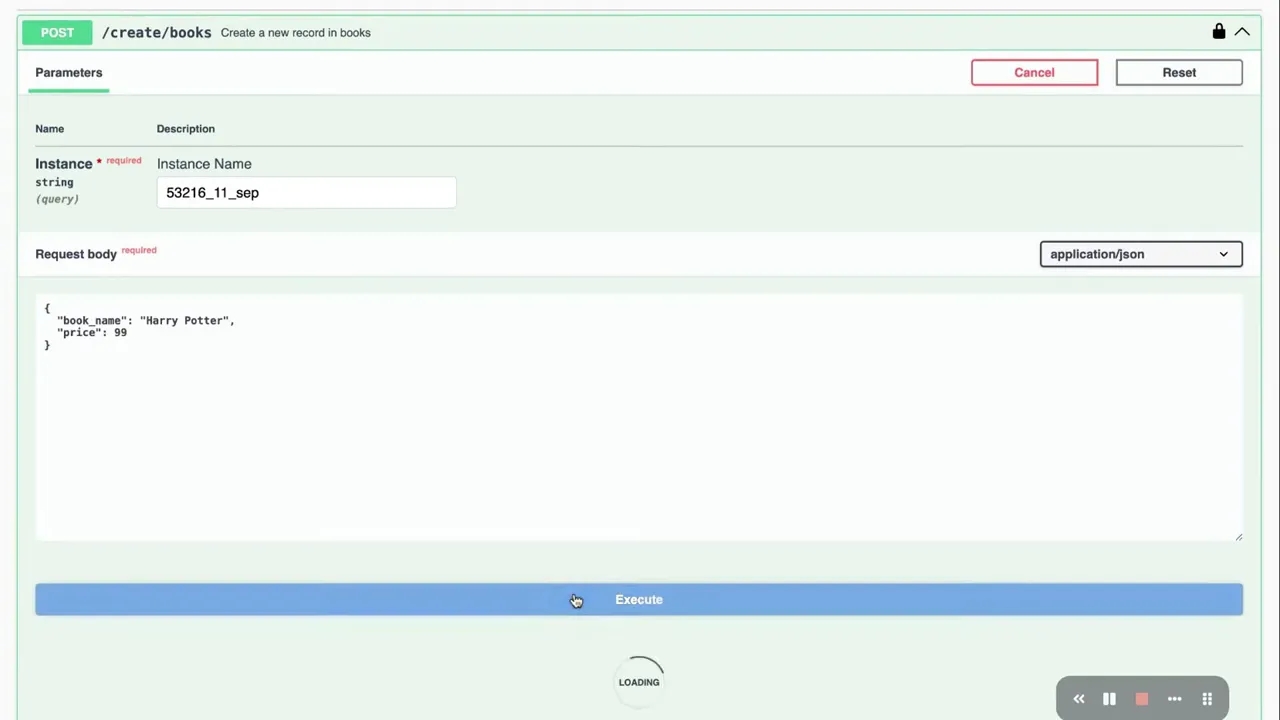This screenshot has width=1280, height=720.
Task: Click the grid drag handle in recorder bar
Action: (x=1207, y=699)
